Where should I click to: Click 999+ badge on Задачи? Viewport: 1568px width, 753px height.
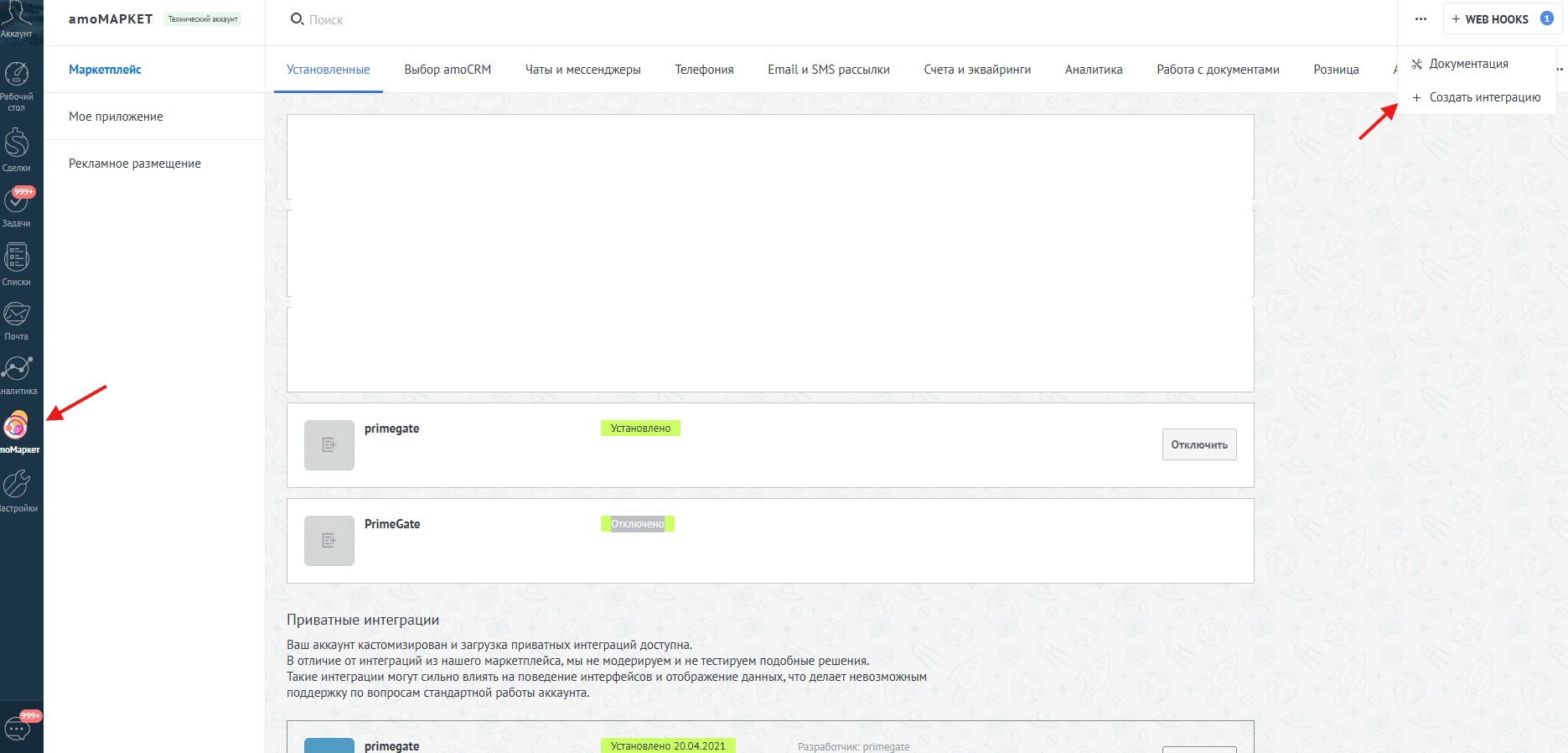point(23,192)
